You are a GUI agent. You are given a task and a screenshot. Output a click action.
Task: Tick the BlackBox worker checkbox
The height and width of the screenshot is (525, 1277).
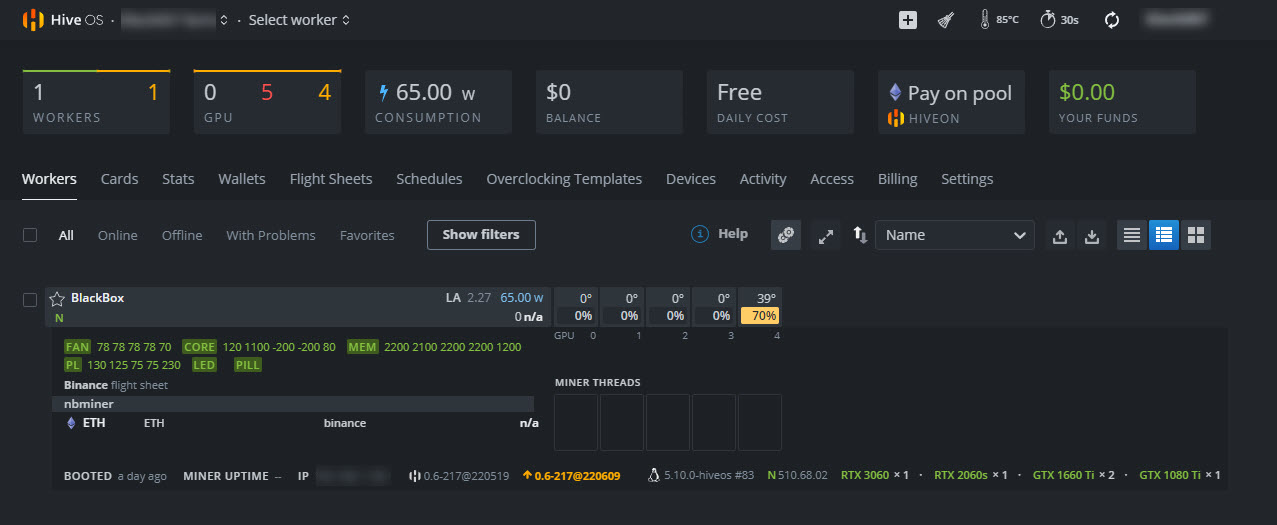[30, 300]
